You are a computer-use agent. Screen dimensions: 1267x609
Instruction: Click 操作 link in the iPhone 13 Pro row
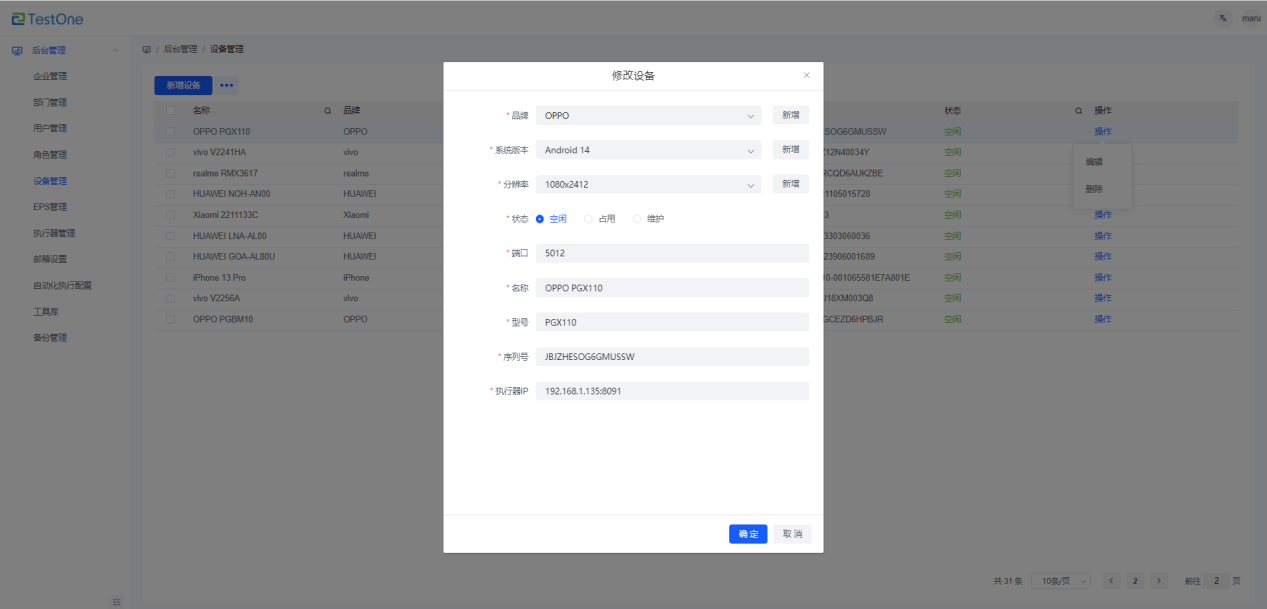click(1103, 277)
